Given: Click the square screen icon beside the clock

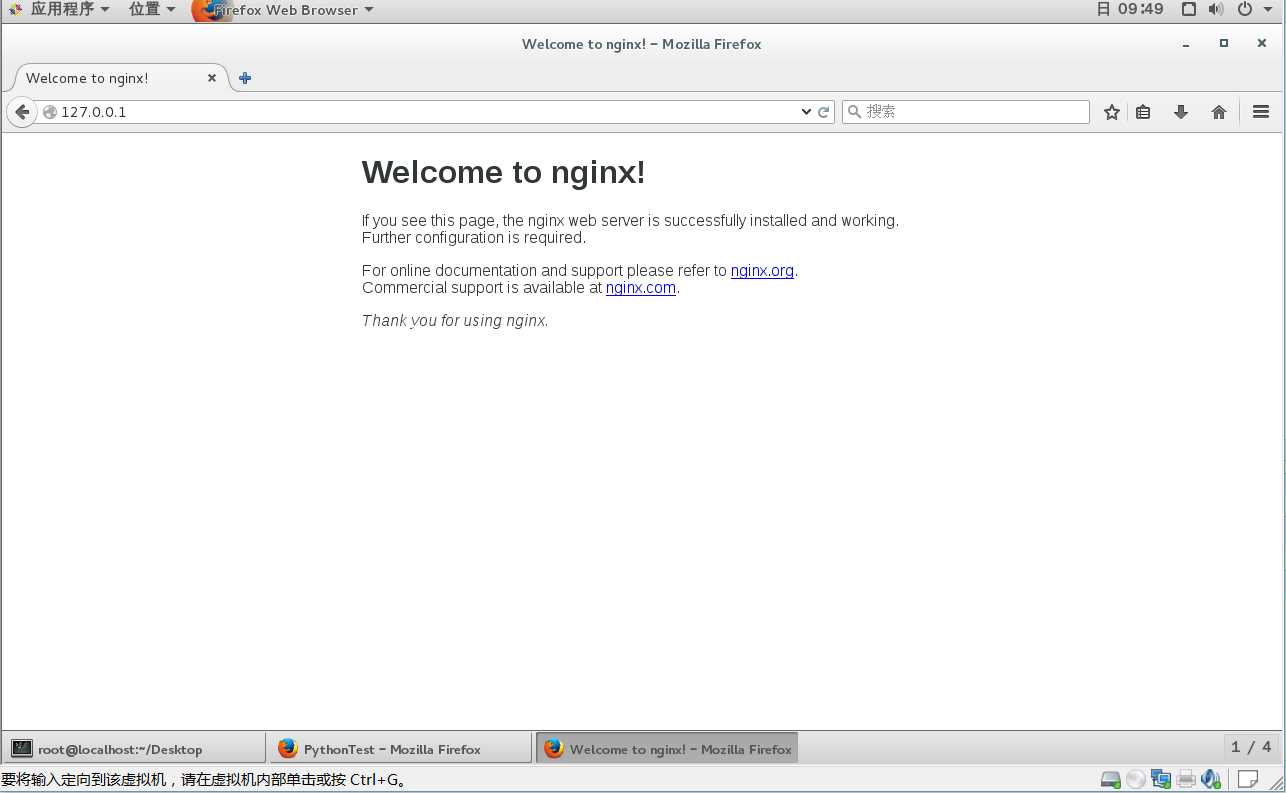Looking at the screenshot, I should (1189, 9).
